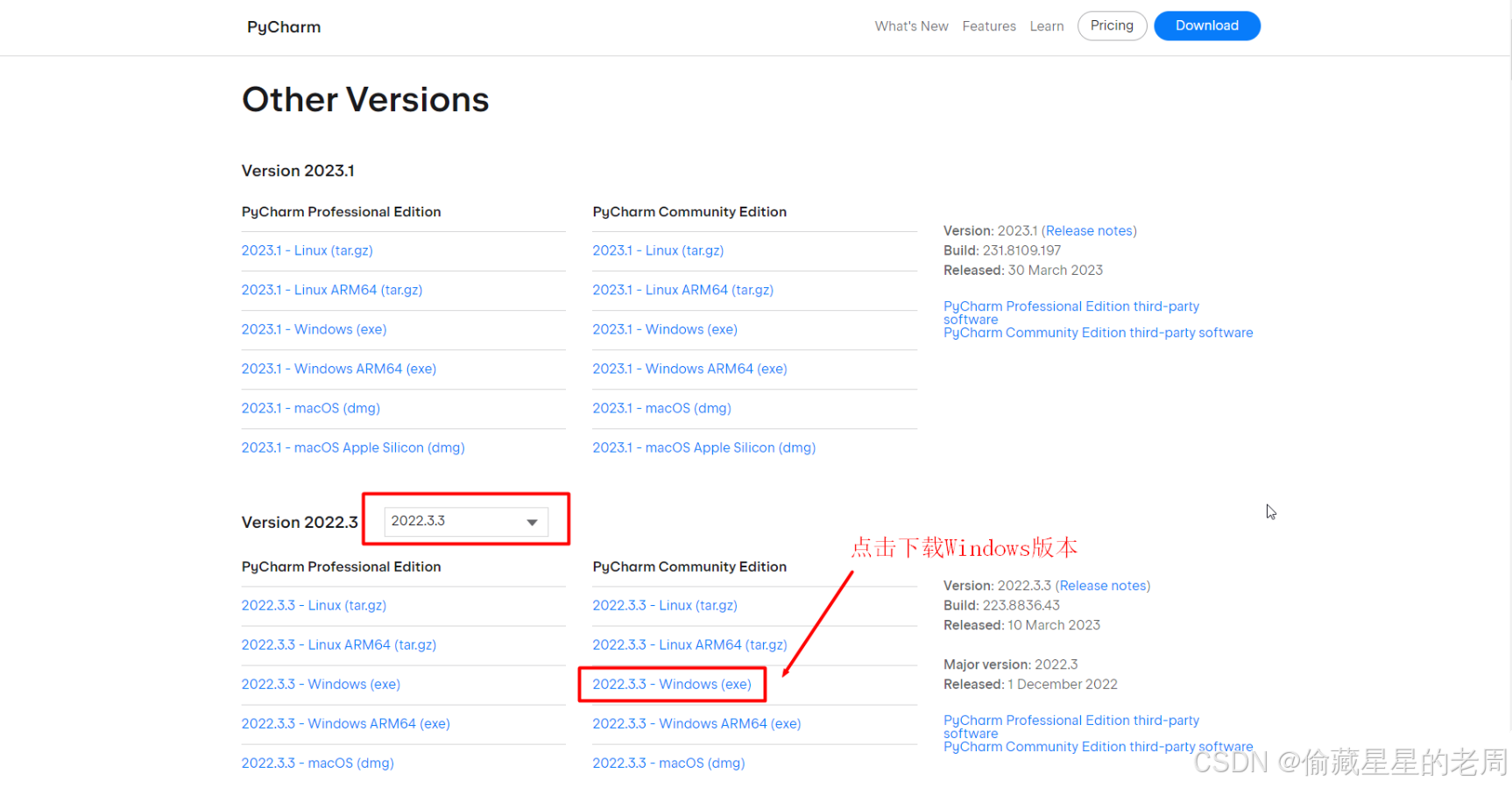Select 'Build: 223.8836.43' text
This screenshot has height=788, width=1512.
(x=1001, y=605)
